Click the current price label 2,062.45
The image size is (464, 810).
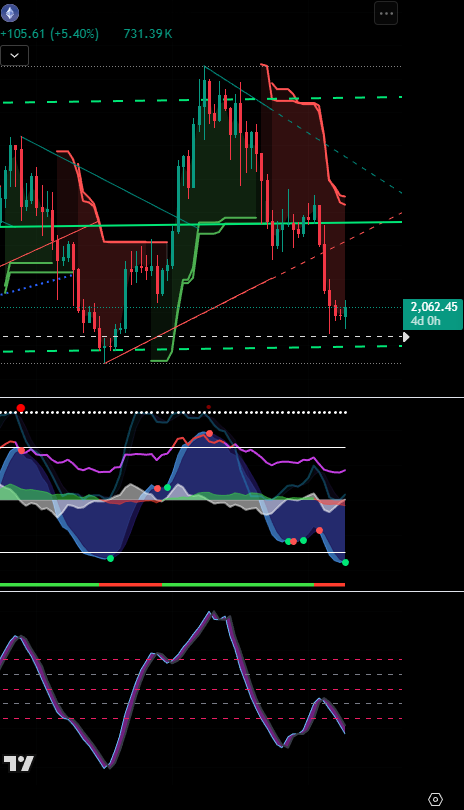tap(434, 307)
